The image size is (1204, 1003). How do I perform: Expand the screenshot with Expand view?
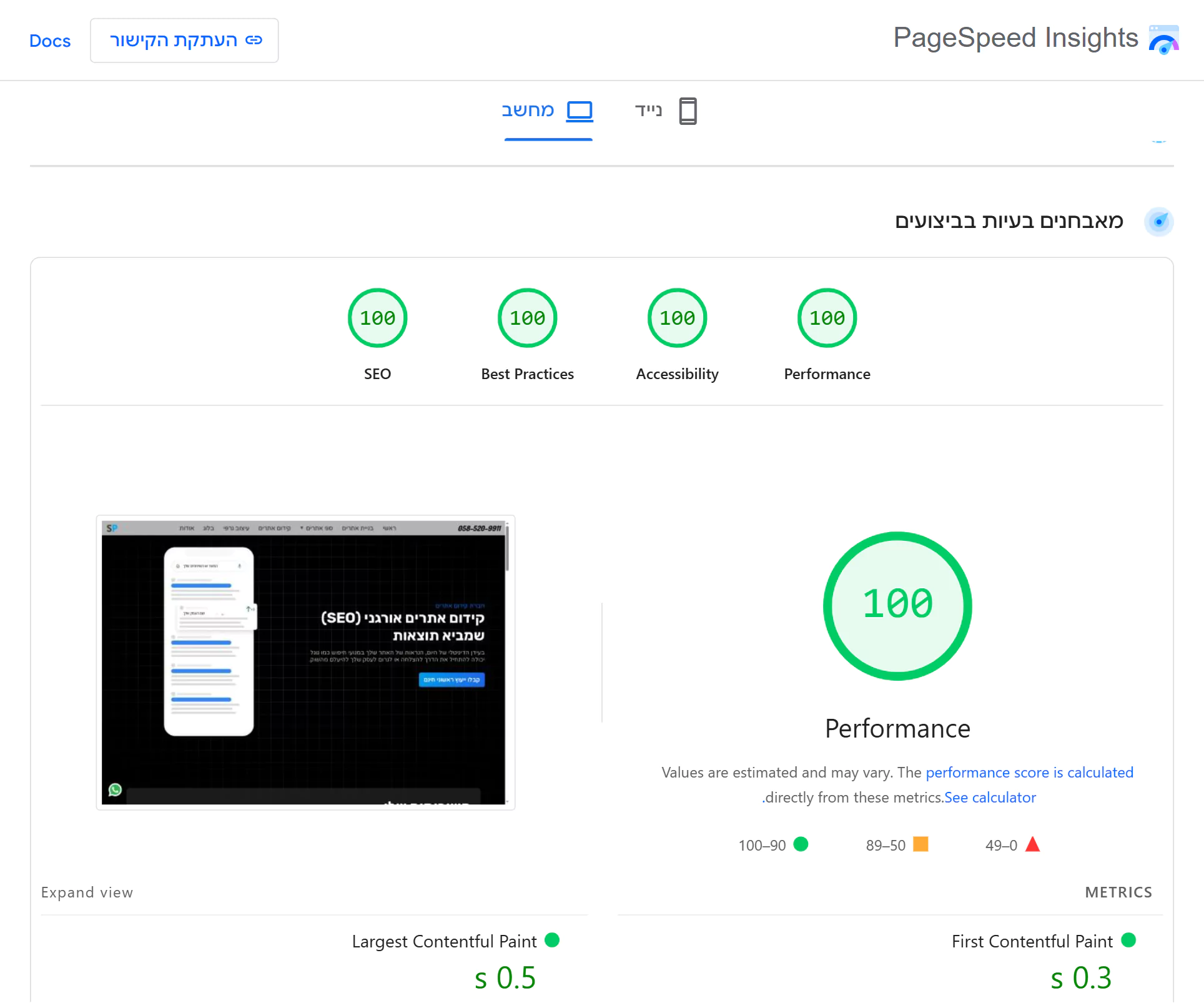[87, 892]
